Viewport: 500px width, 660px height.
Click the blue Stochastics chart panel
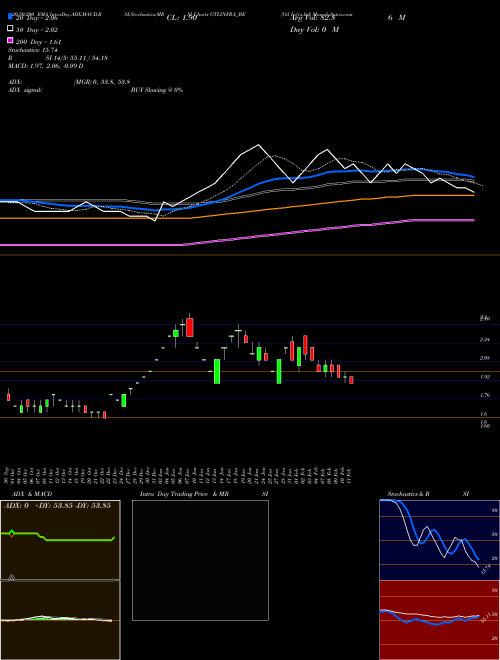(x=439, y=540)
